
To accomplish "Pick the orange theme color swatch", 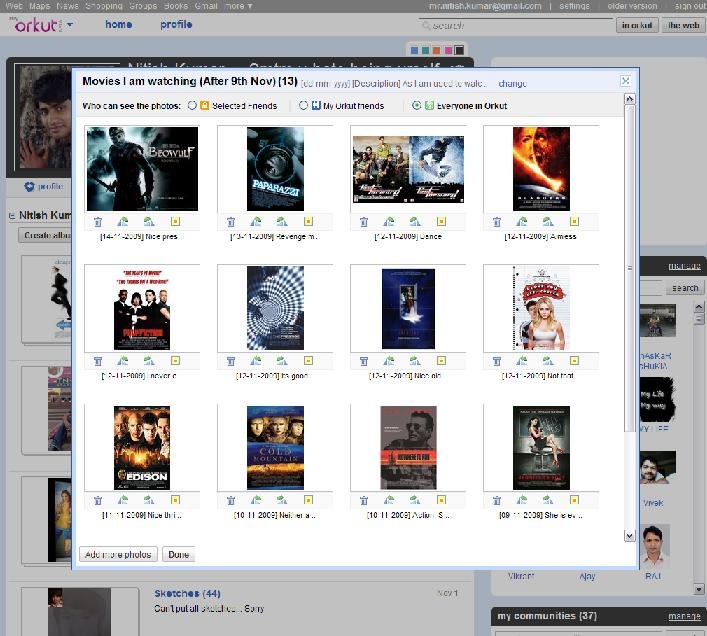I will click(x=437, y=50).
